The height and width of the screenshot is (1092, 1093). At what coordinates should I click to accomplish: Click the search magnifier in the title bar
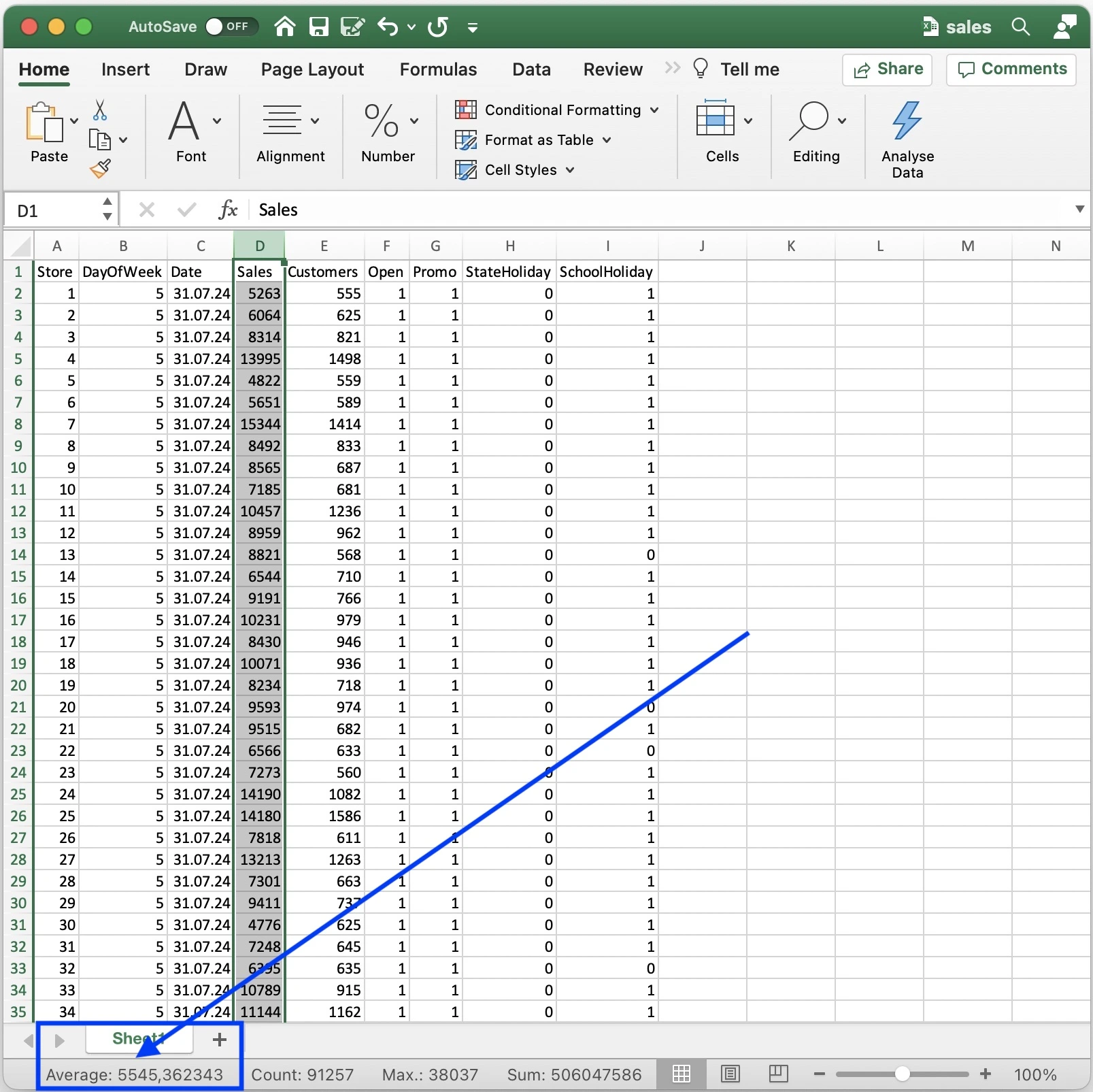click(1021, 27)
